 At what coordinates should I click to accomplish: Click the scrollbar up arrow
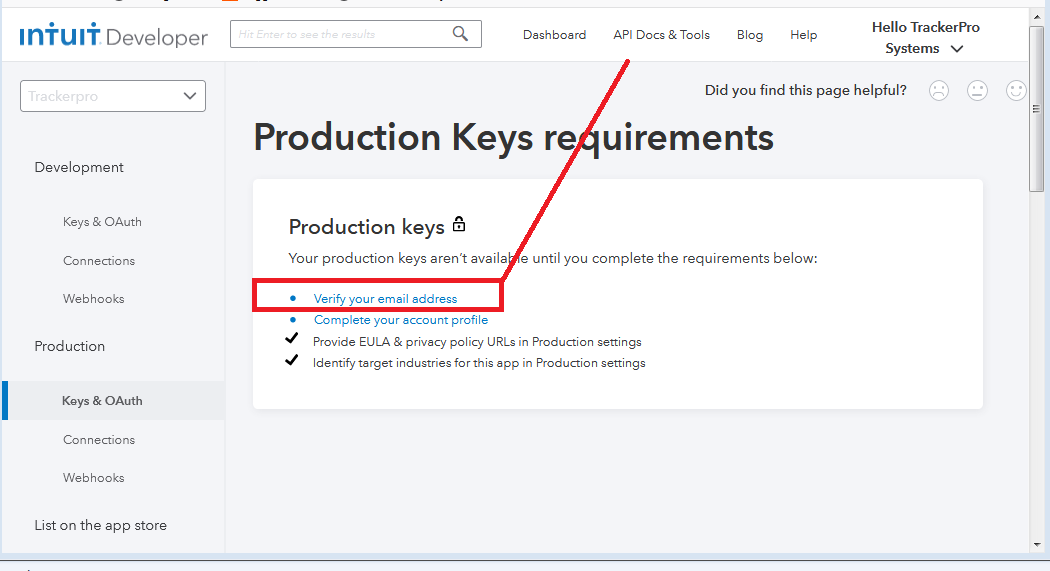(1036, 16)
